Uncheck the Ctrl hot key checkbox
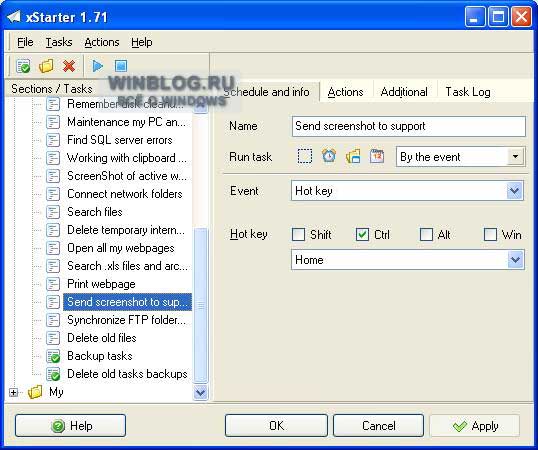This screenshot has height=450, width=538. (362, 235)
